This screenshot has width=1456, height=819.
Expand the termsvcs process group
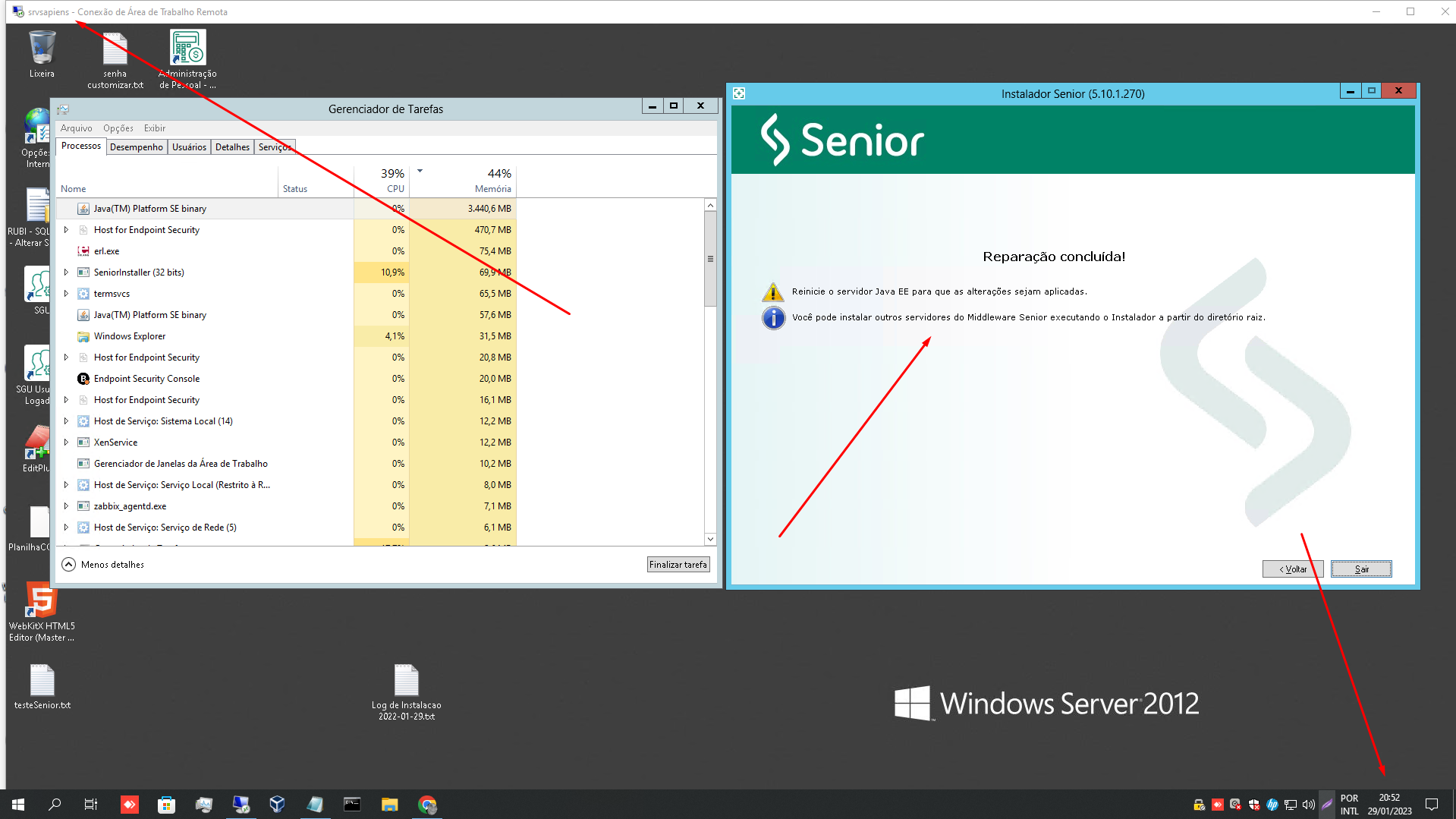[66, 294]
